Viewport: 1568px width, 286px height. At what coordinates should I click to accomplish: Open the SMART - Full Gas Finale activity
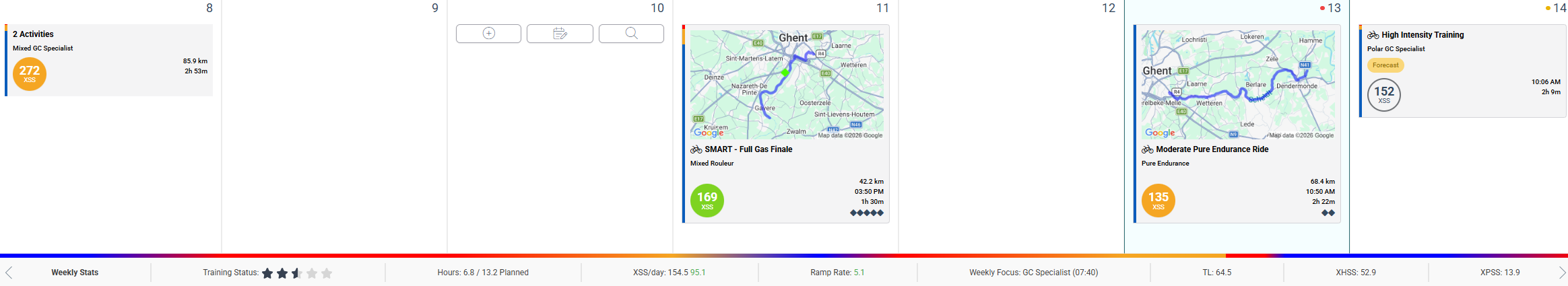748,149
